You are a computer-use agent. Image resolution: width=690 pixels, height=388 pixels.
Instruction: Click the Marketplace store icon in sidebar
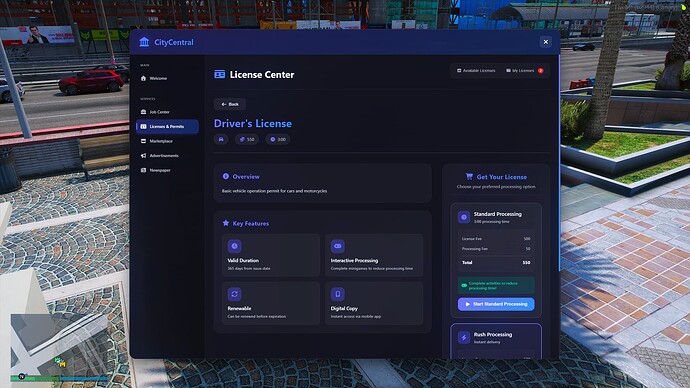(143, 141)
